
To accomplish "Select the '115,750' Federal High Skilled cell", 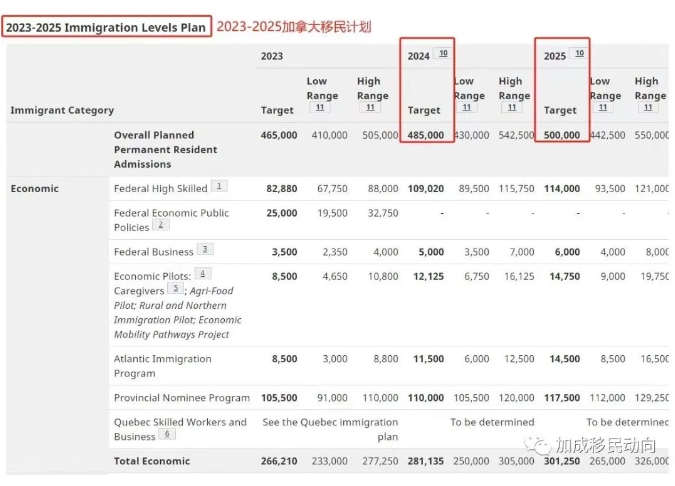I will point(516,189).
